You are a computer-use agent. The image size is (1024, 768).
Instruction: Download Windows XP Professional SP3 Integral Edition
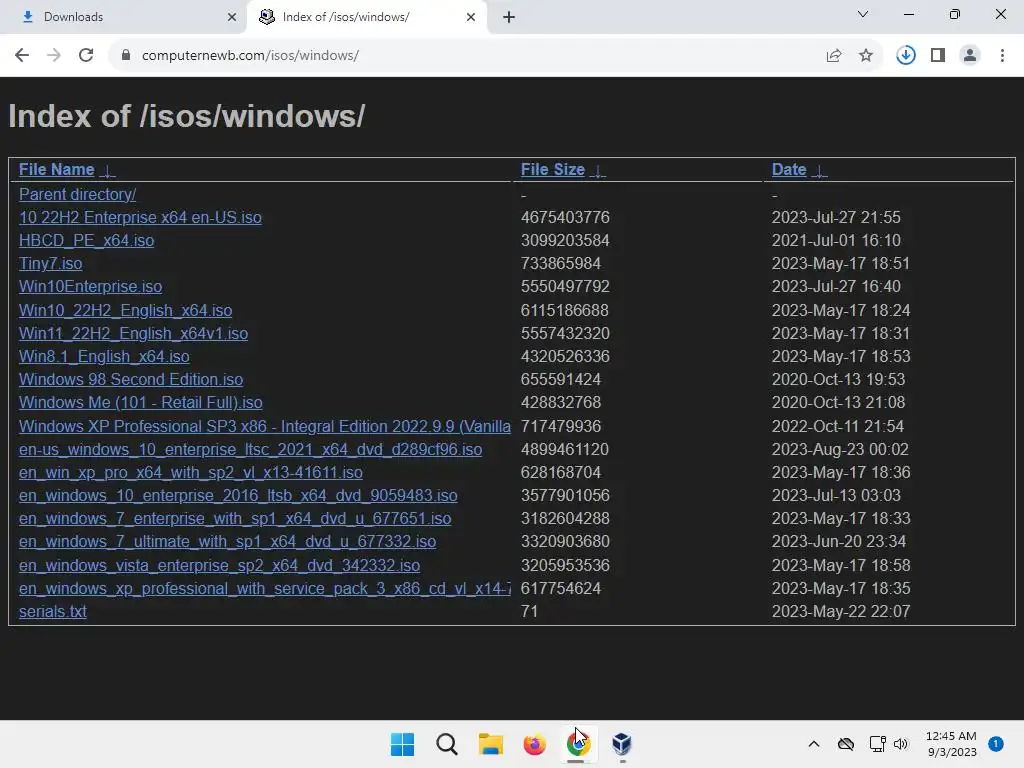(x=264, y=426)
